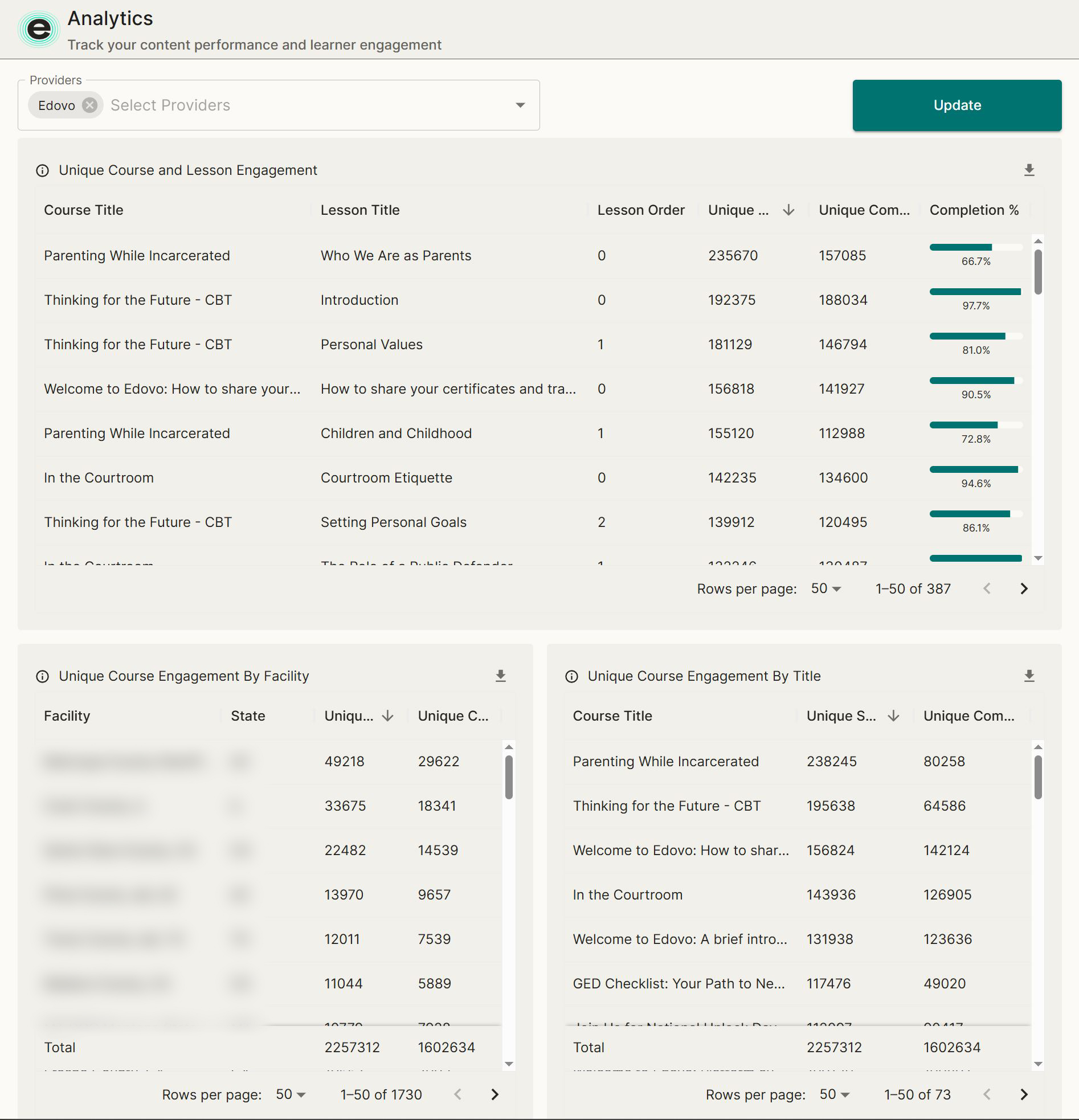Sort by the Completion % column header
The image size is (1079, 1120).
974,210
